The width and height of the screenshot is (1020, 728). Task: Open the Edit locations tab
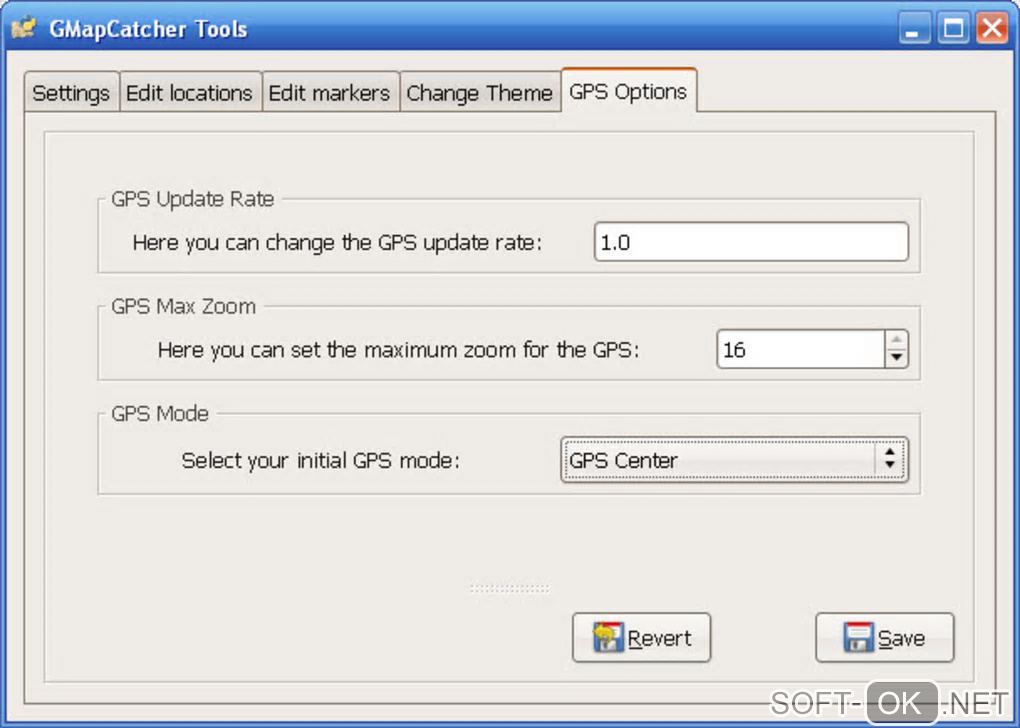point(189,93)
